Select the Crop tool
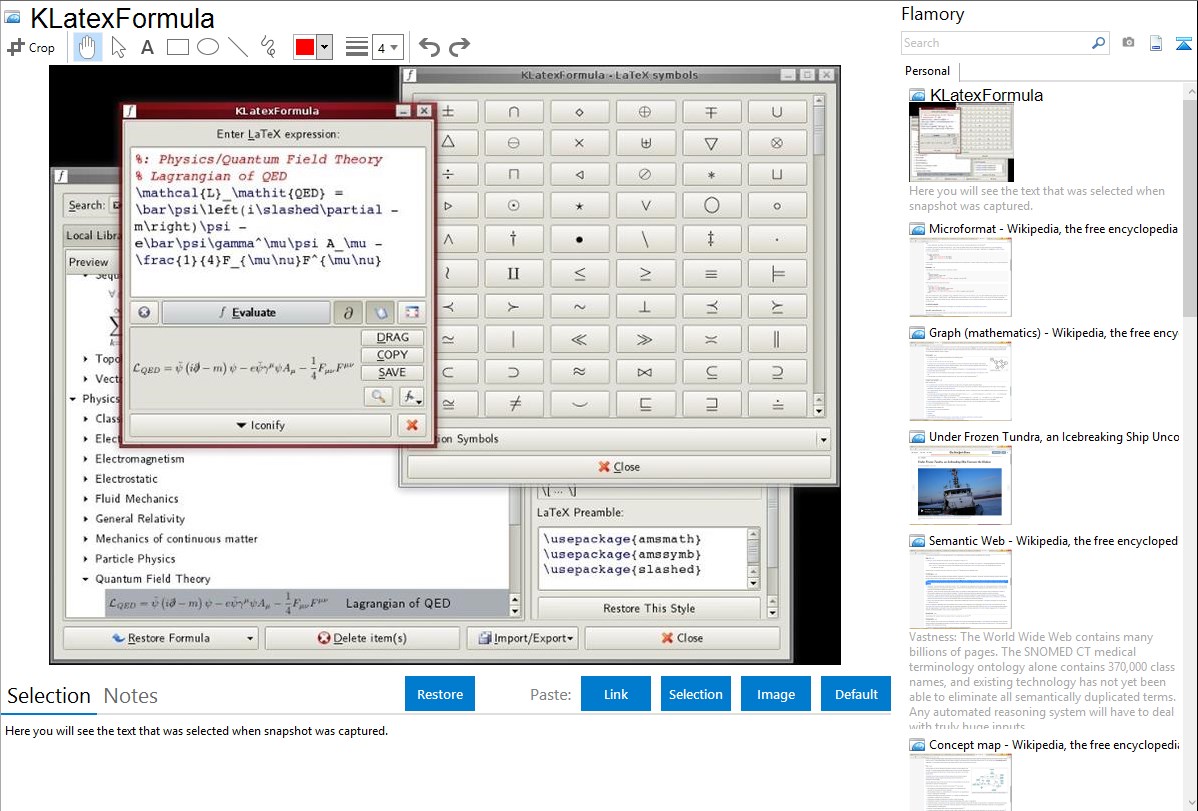This screenshot has width=1198, height=811. tap(31, 47)
